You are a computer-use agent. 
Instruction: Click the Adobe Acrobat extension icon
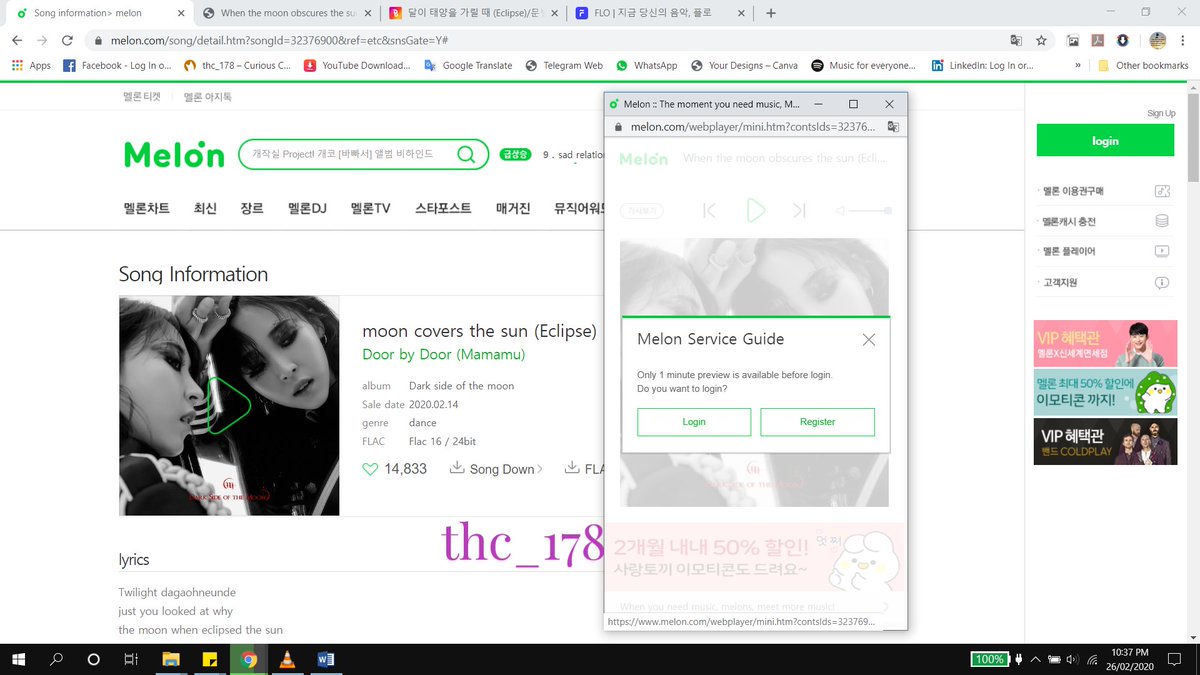pos(1097,41)
